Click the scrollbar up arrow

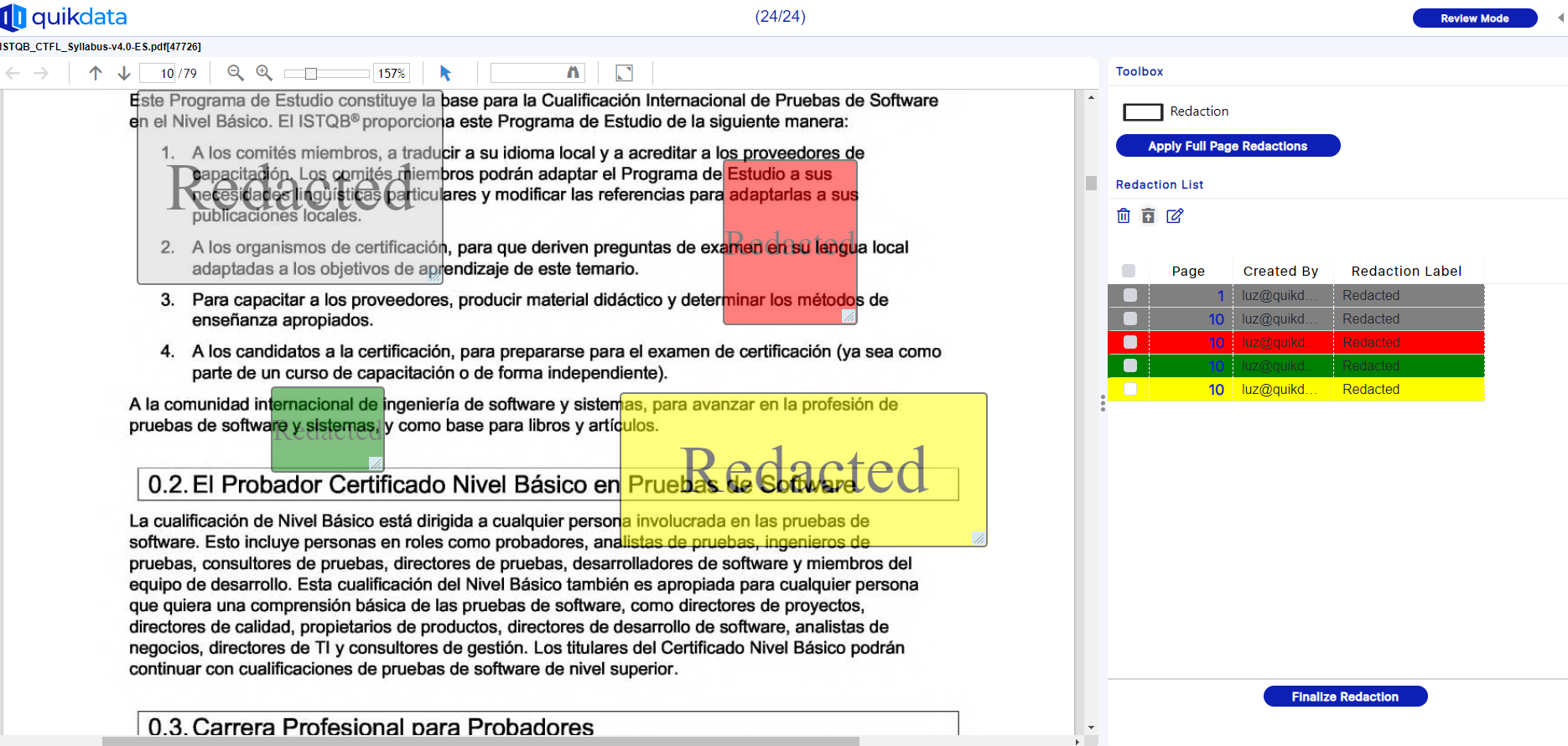pos(1091,97)
